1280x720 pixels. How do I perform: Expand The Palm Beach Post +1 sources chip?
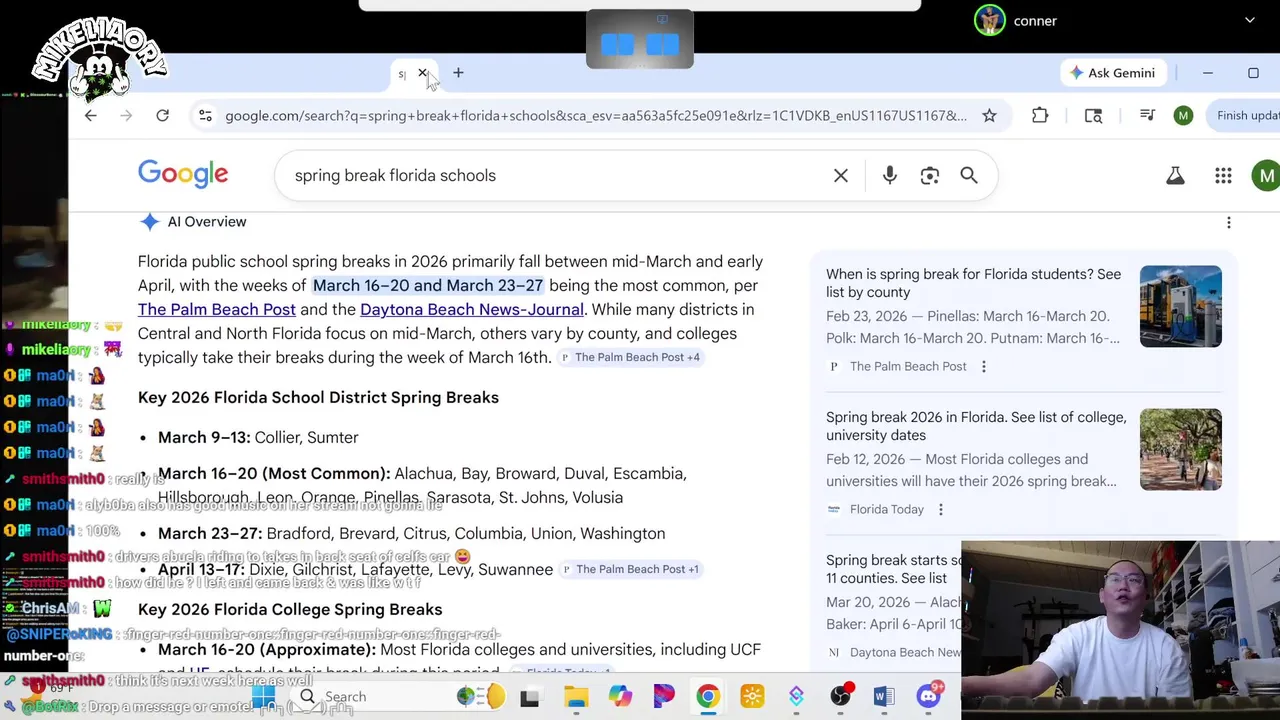click(x=631, y=569)
